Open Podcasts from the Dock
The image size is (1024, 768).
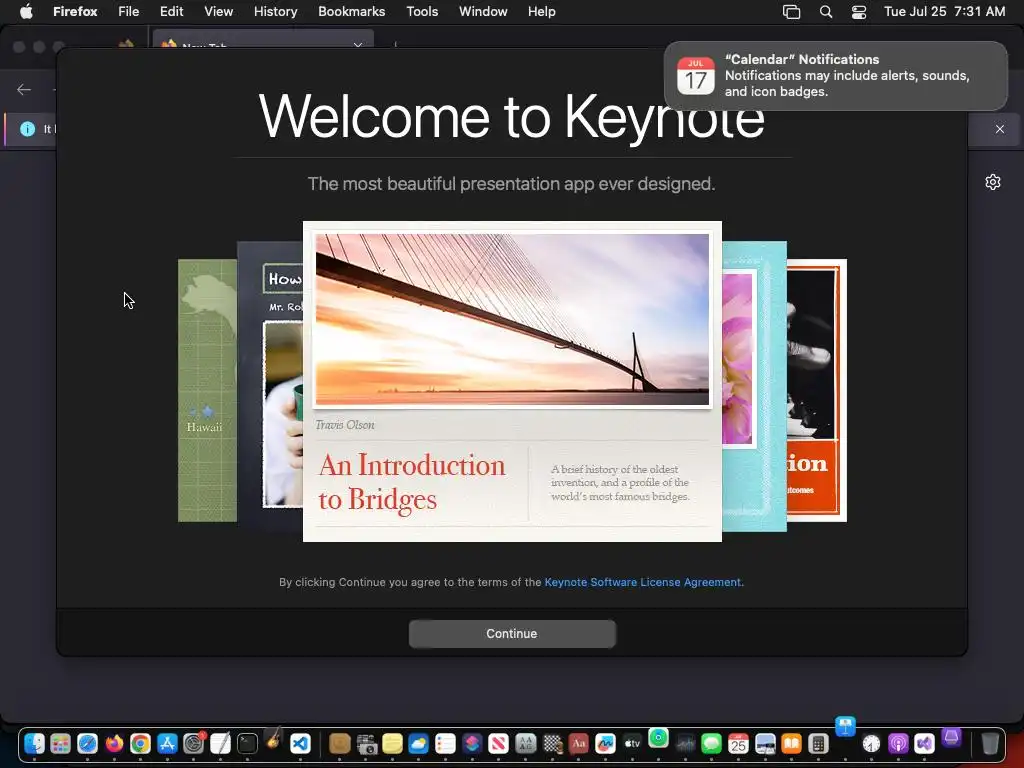(898, 743)
